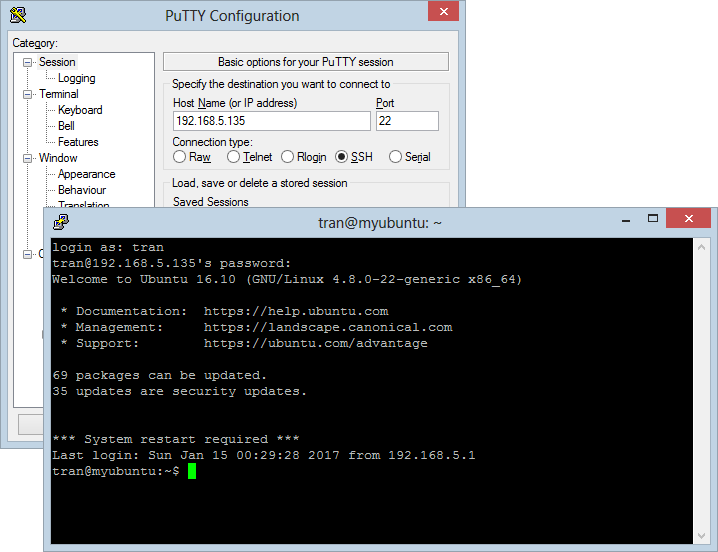Open the Terminal category
718x552 pixels.
(x=59, y=94)
